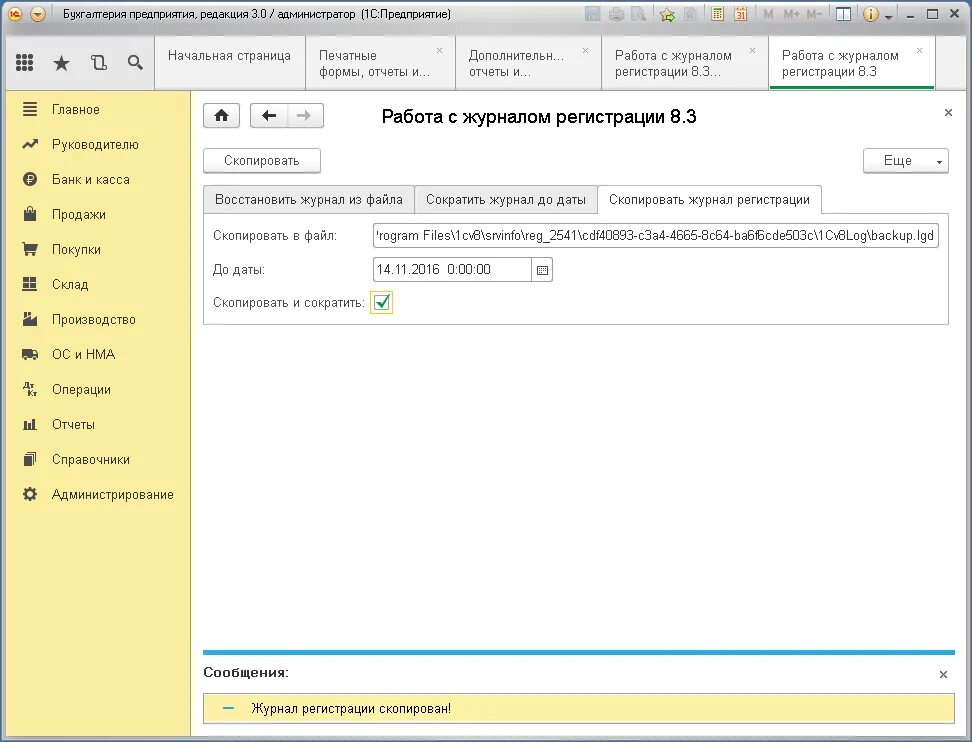Close the form with X near title
This screenshot has width=972, height=742.
point(948,113)
